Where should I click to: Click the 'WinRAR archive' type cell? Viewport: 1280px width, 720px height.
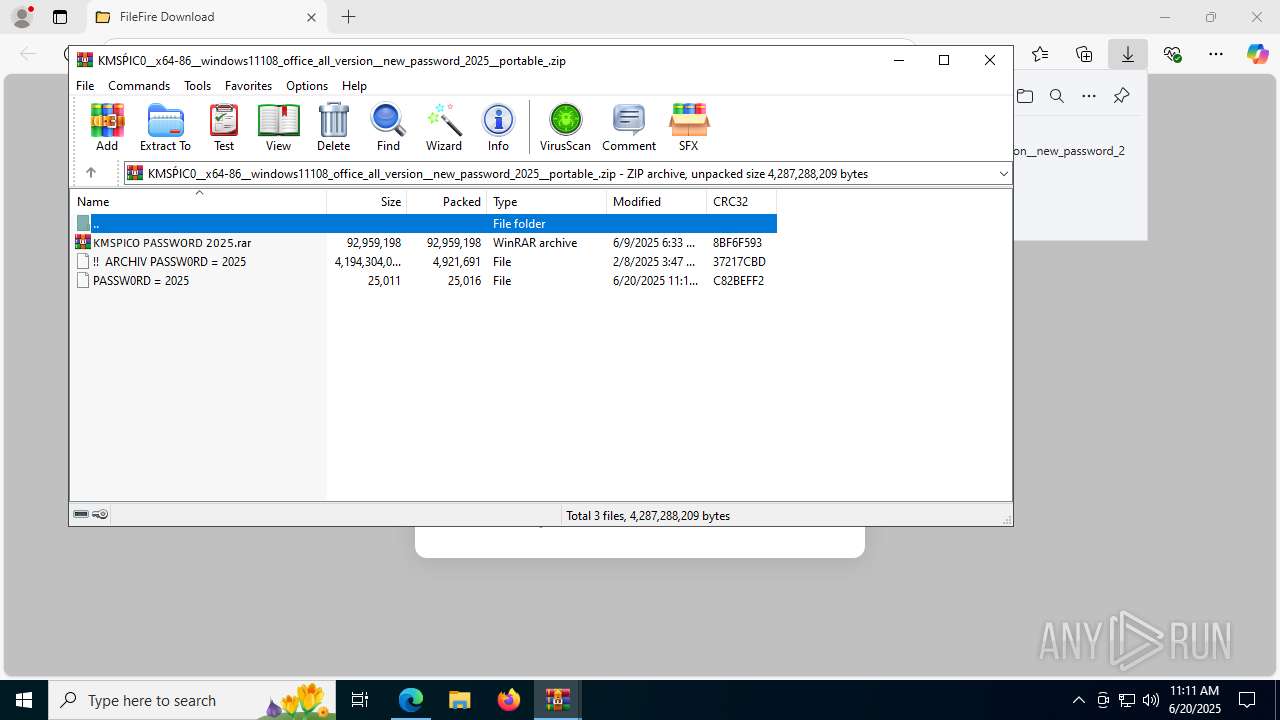(535, 243)
